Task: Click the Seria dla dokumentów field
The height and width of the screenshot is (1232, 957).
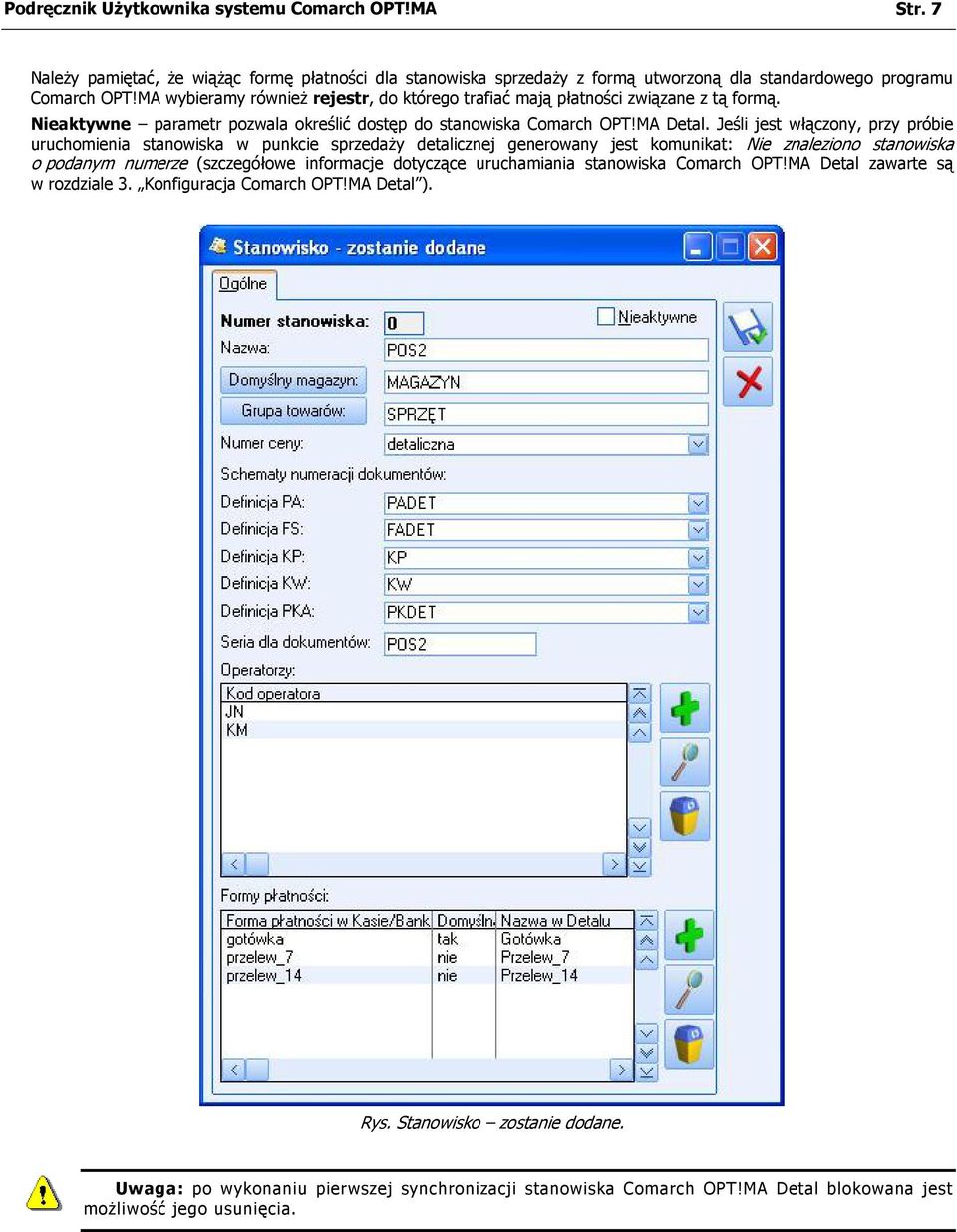Action: [461, 644]
